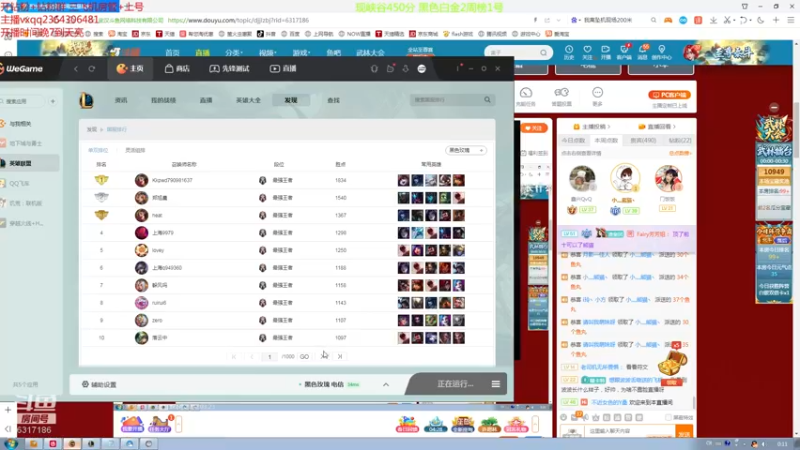Click the GO pagination button

point(304,357)
